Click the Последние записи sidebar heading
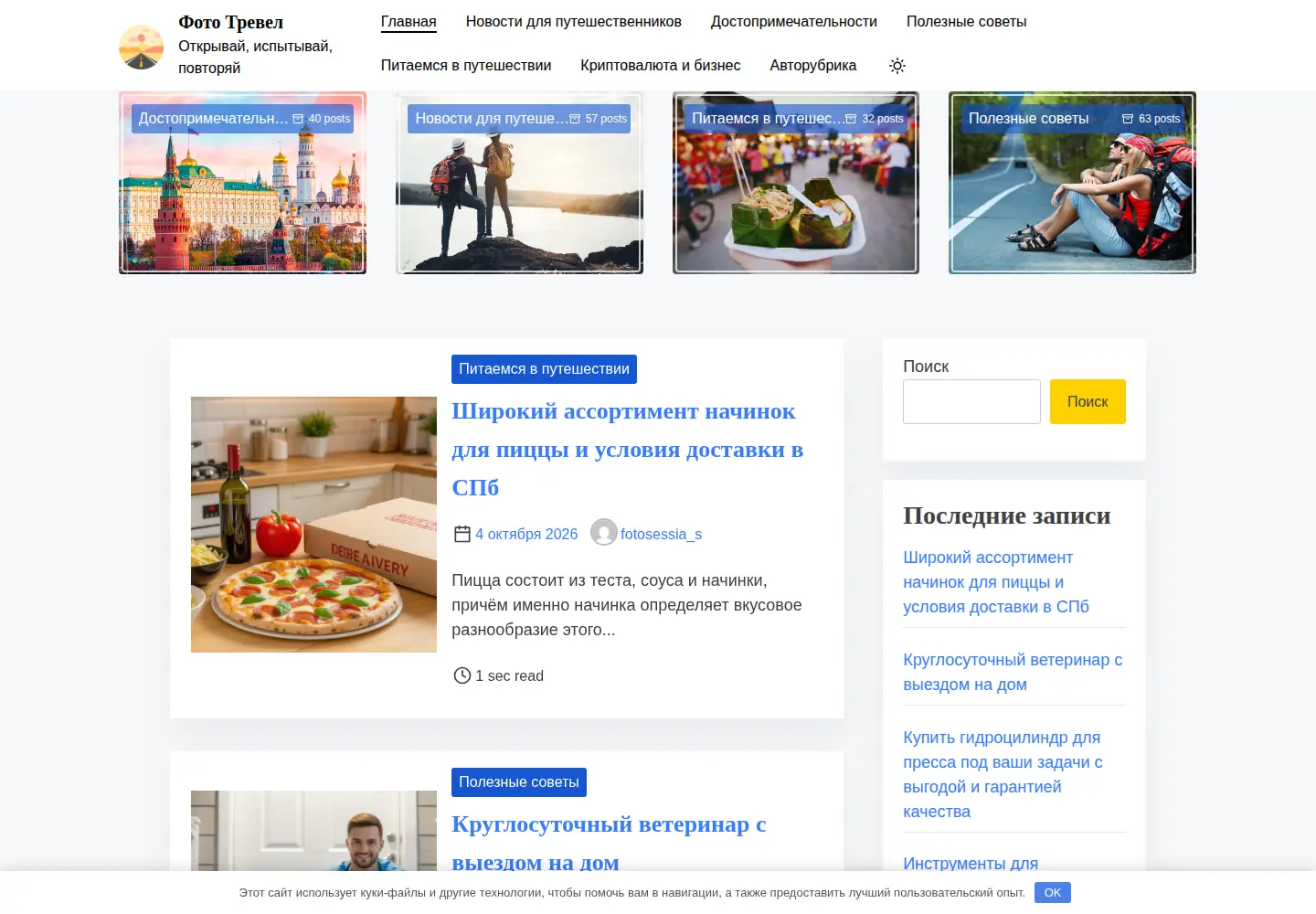Screen dimensions: 1316x914 pos(1007,515)
